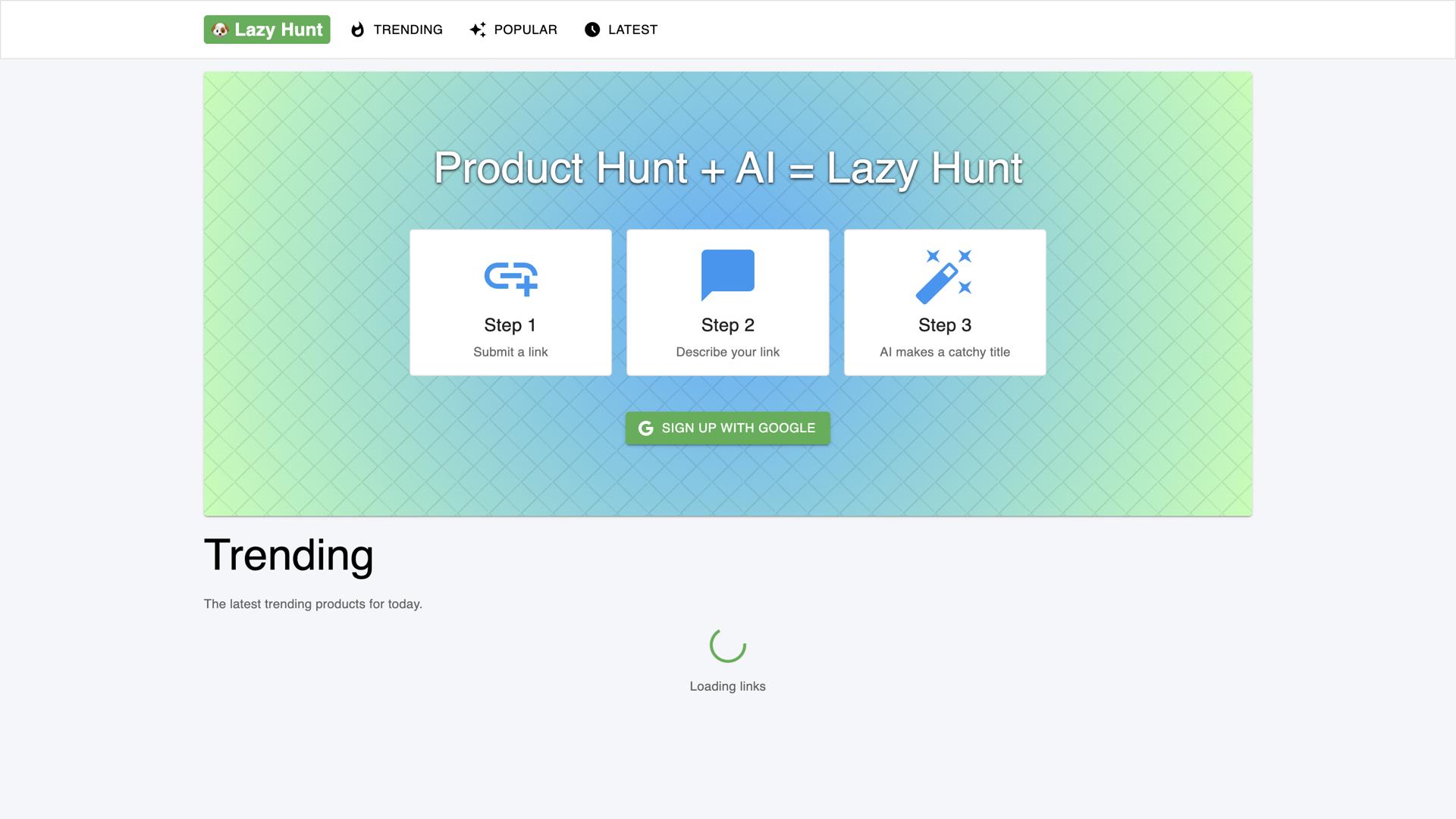
Task: Select the Step 3 AI catchy title card
Action: tap(944, 302)
